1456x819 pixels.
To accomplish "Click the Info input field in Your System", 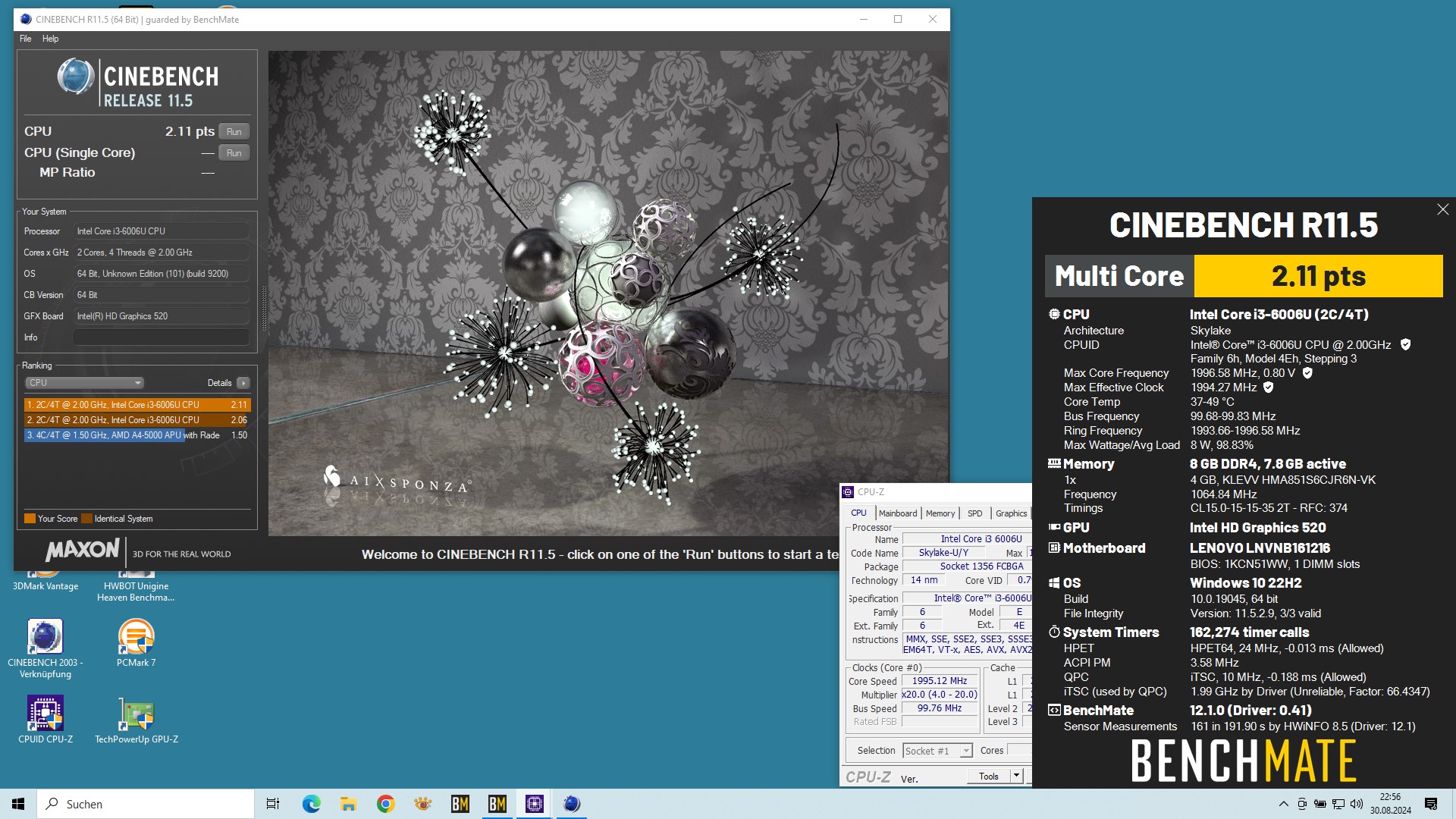I will point(161,337).
